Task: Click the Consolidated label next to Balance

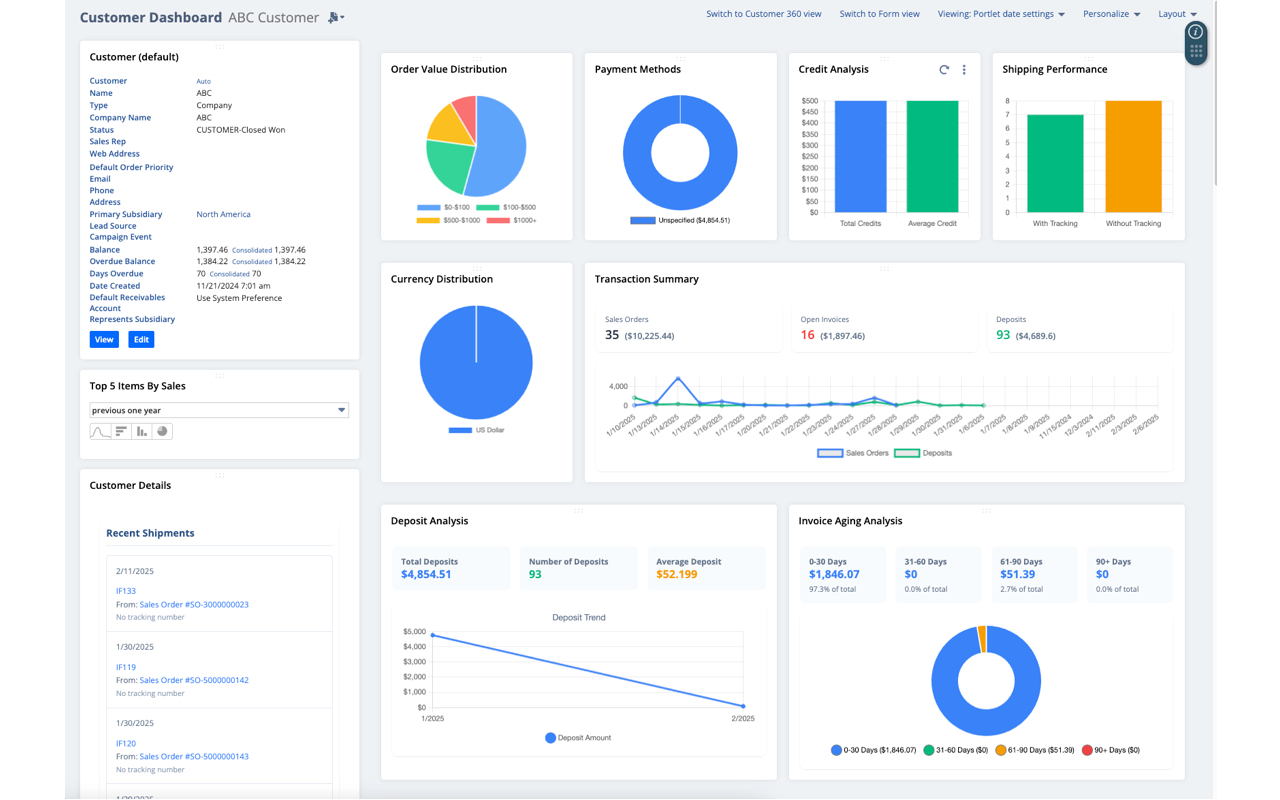Action: (x=252, y=250)
